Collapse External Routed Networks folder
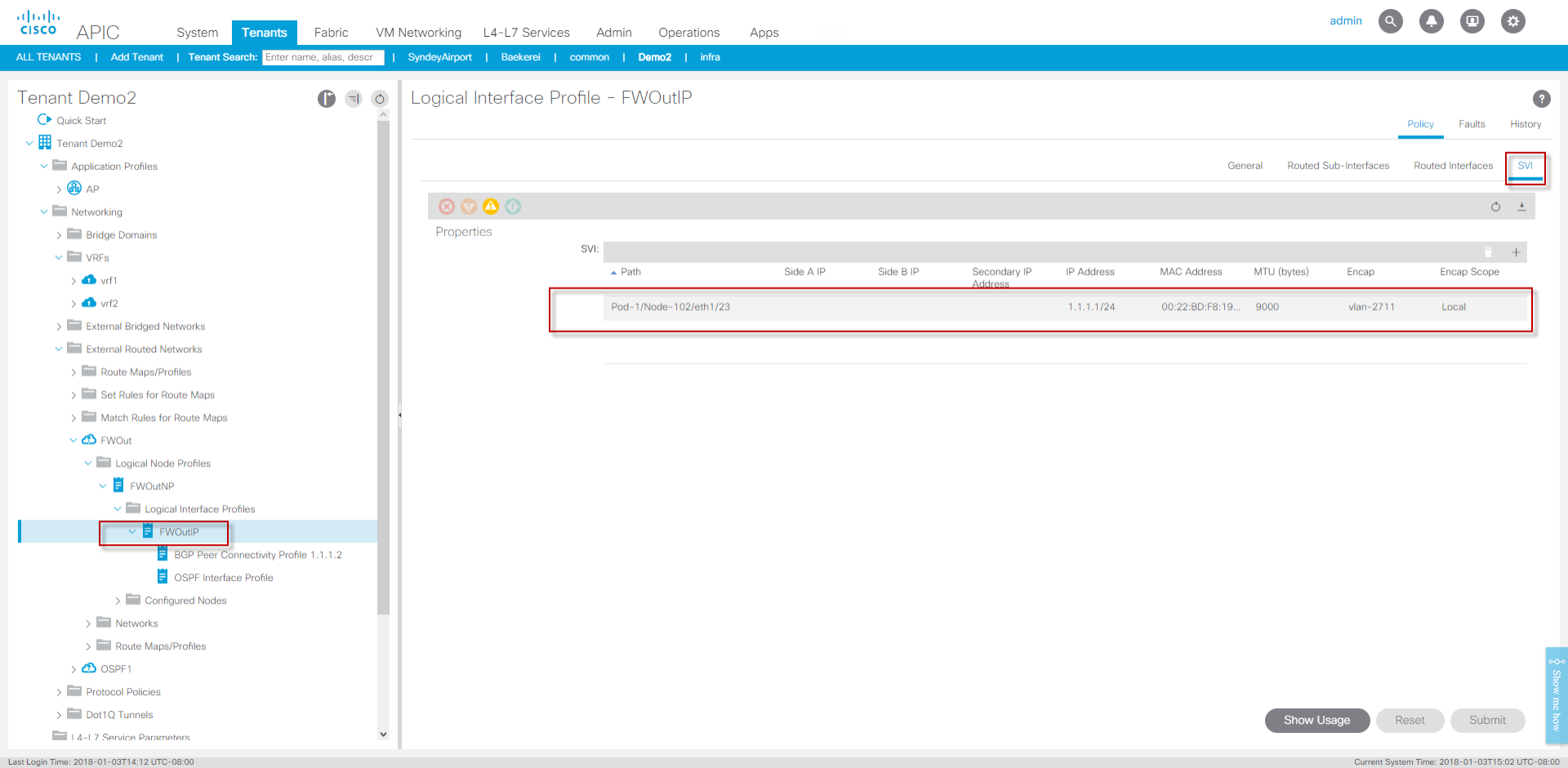This screenshot has width=1568, height=768. pyautogui.click(x=59, y=349)
